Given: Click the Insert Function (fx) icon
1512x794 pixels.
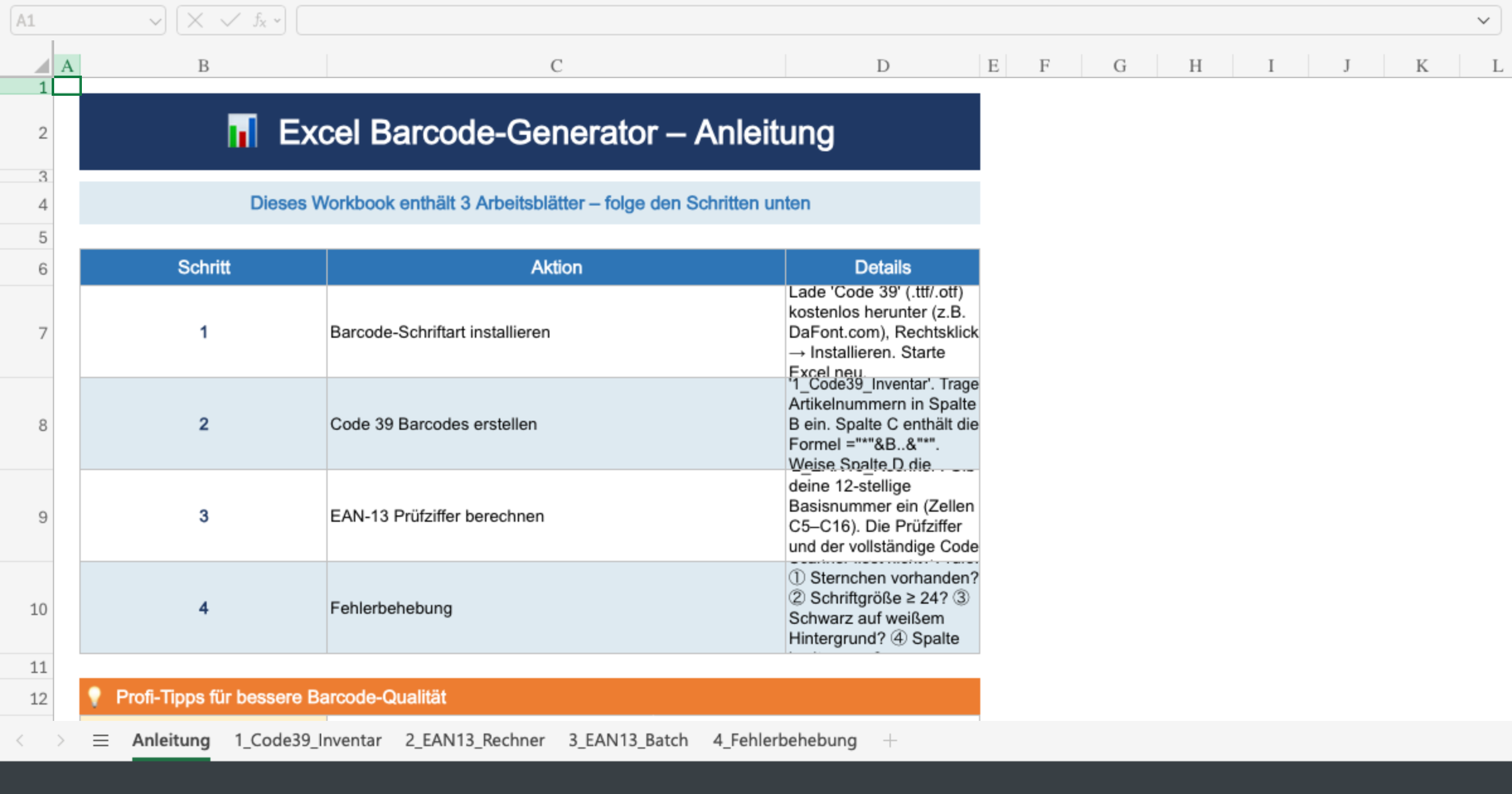Looking at the screenshot, I should (x=258, y=20).
